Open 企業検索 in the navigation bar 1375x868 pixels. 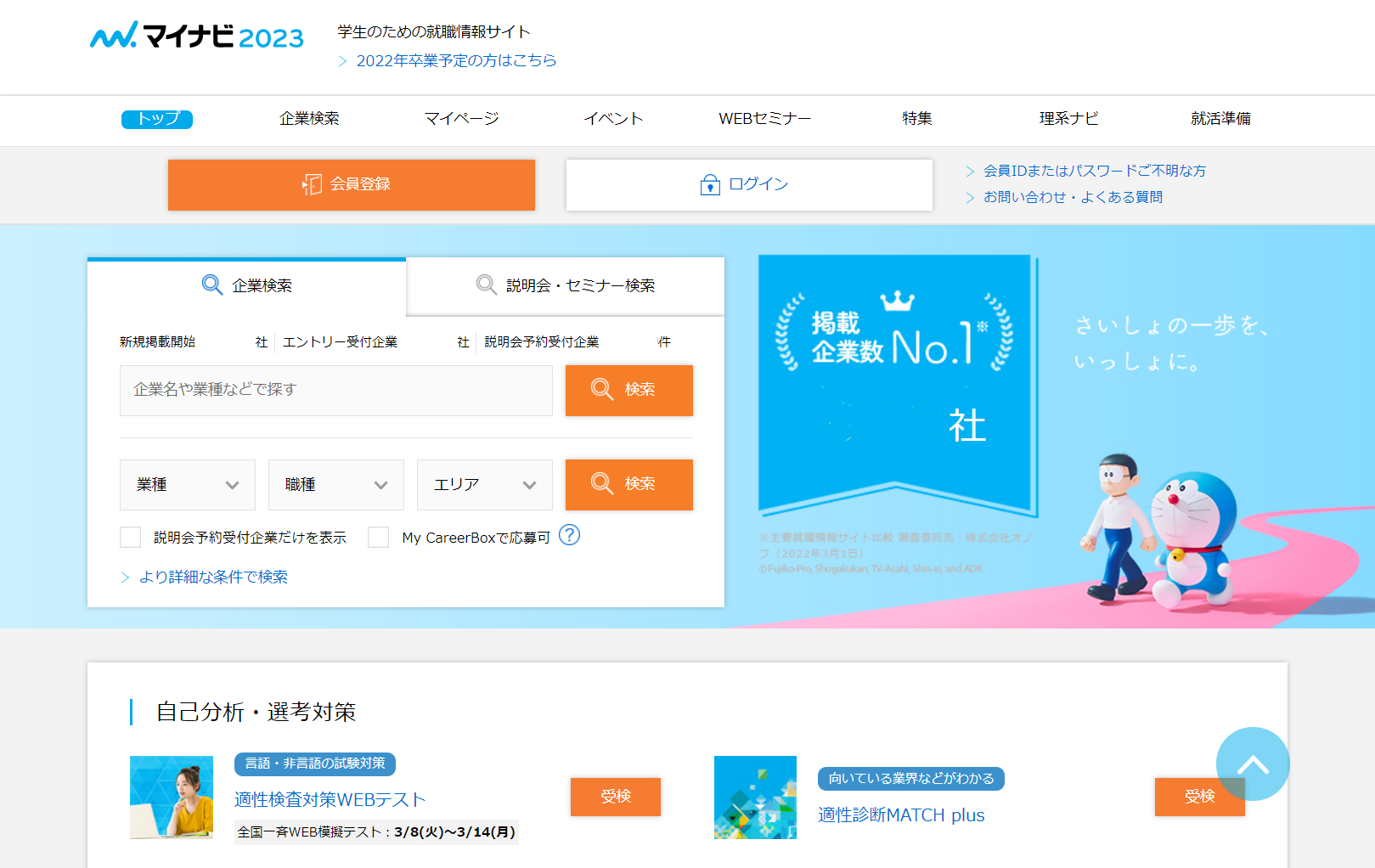click(x=309, y=119)
